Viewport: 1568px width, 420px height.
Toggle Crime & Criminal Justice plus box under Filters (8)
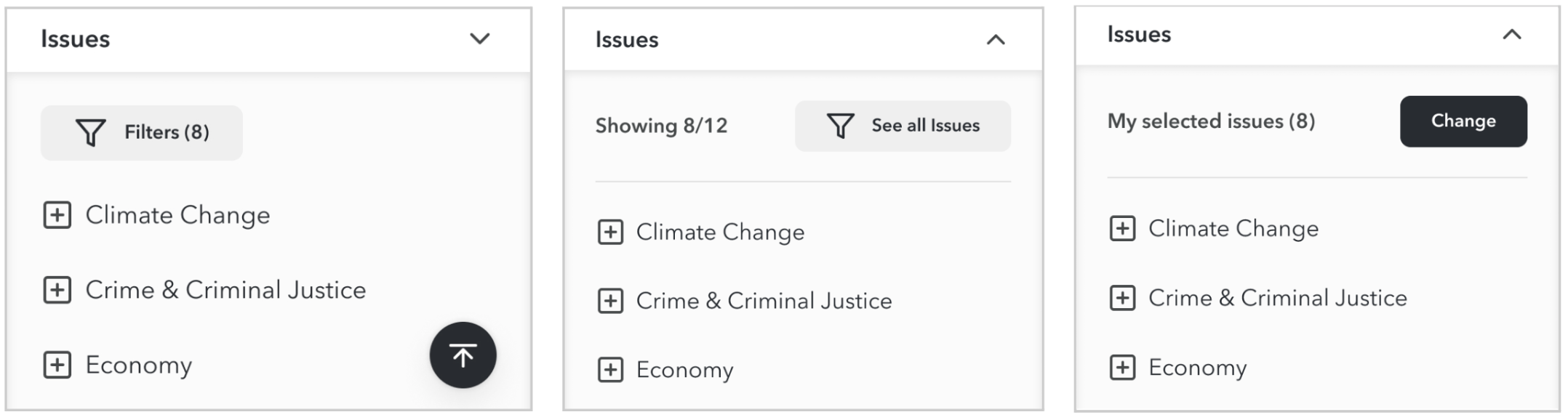(x=57, y=290)
